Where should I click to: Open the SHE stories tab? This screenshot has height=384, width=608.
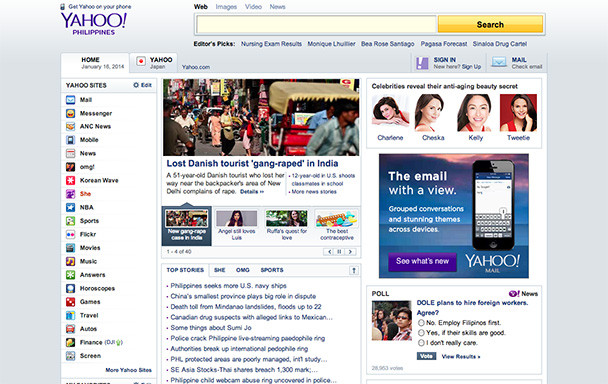pos(219,270)
